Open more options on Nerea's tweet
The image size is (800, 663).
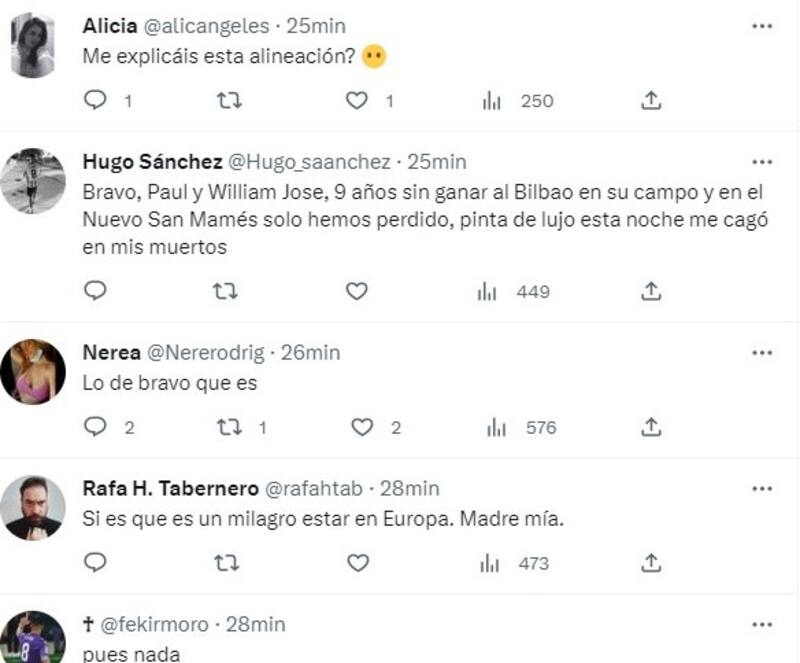pos(762,353)
